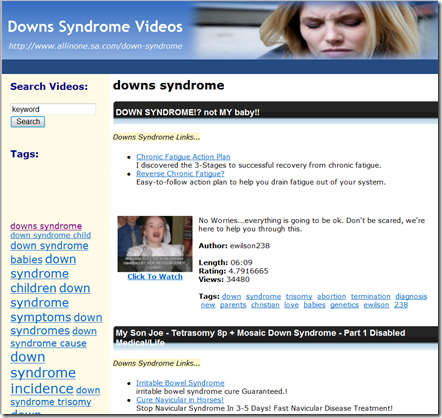442x418 pixels.
Task: Open the Irritable Bowel Syndrome link
Action: point(180,383)
